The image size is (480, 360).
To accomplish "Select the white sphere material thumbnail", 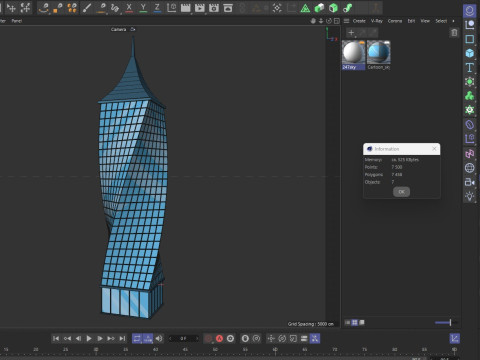I will pyautogui.click(x=354, y=52).
